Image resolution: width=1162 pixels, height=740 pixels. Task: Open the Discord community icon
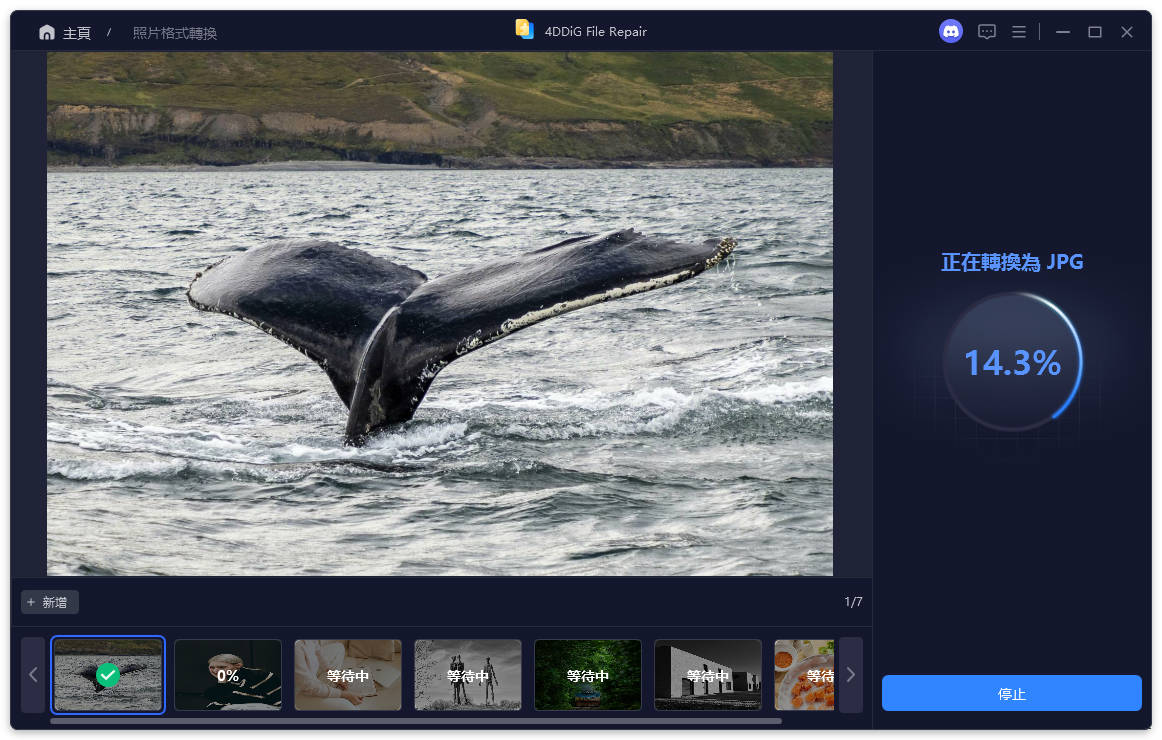point(950,32)
